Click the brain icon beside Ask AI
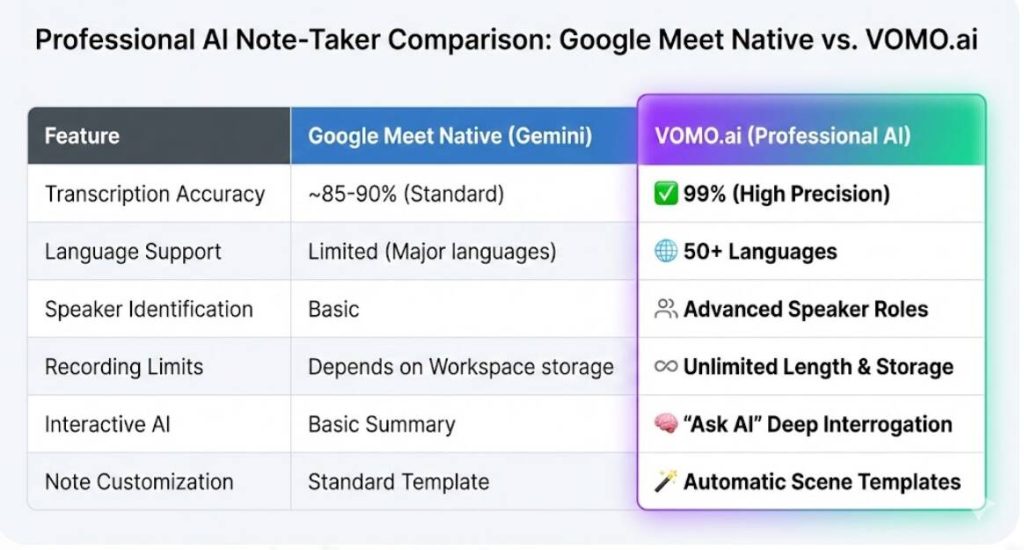Image resolution: width=1024 pixels, height=550 pixels. pyautogui.click(x=666, y=424)
